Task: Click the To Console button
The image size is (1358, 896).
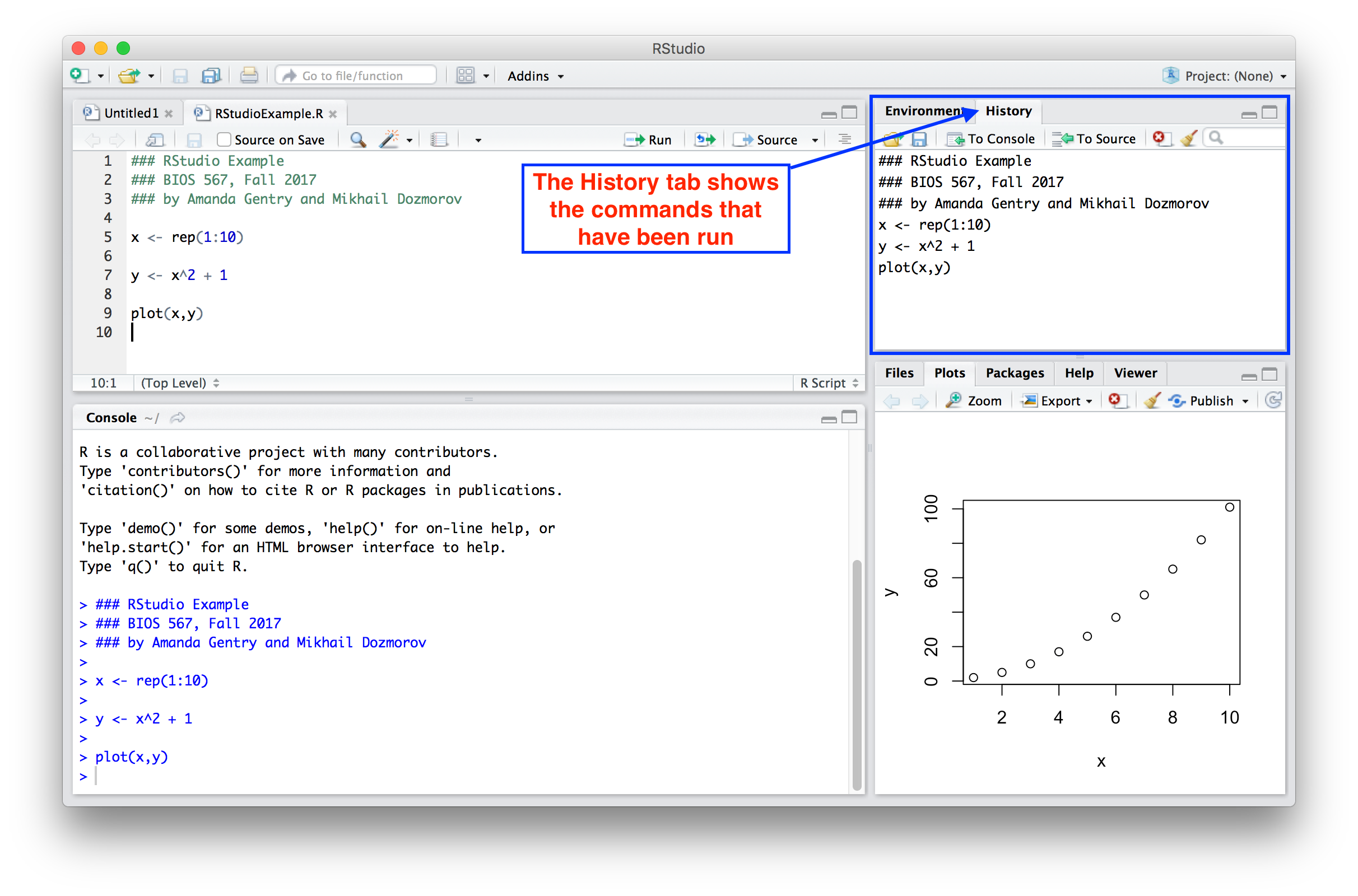Action: coord(992,139)
